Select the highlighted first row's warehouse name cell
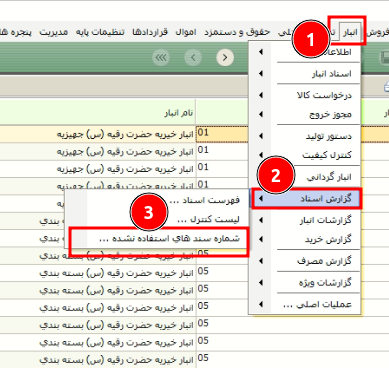 click(x=98, y=134)
